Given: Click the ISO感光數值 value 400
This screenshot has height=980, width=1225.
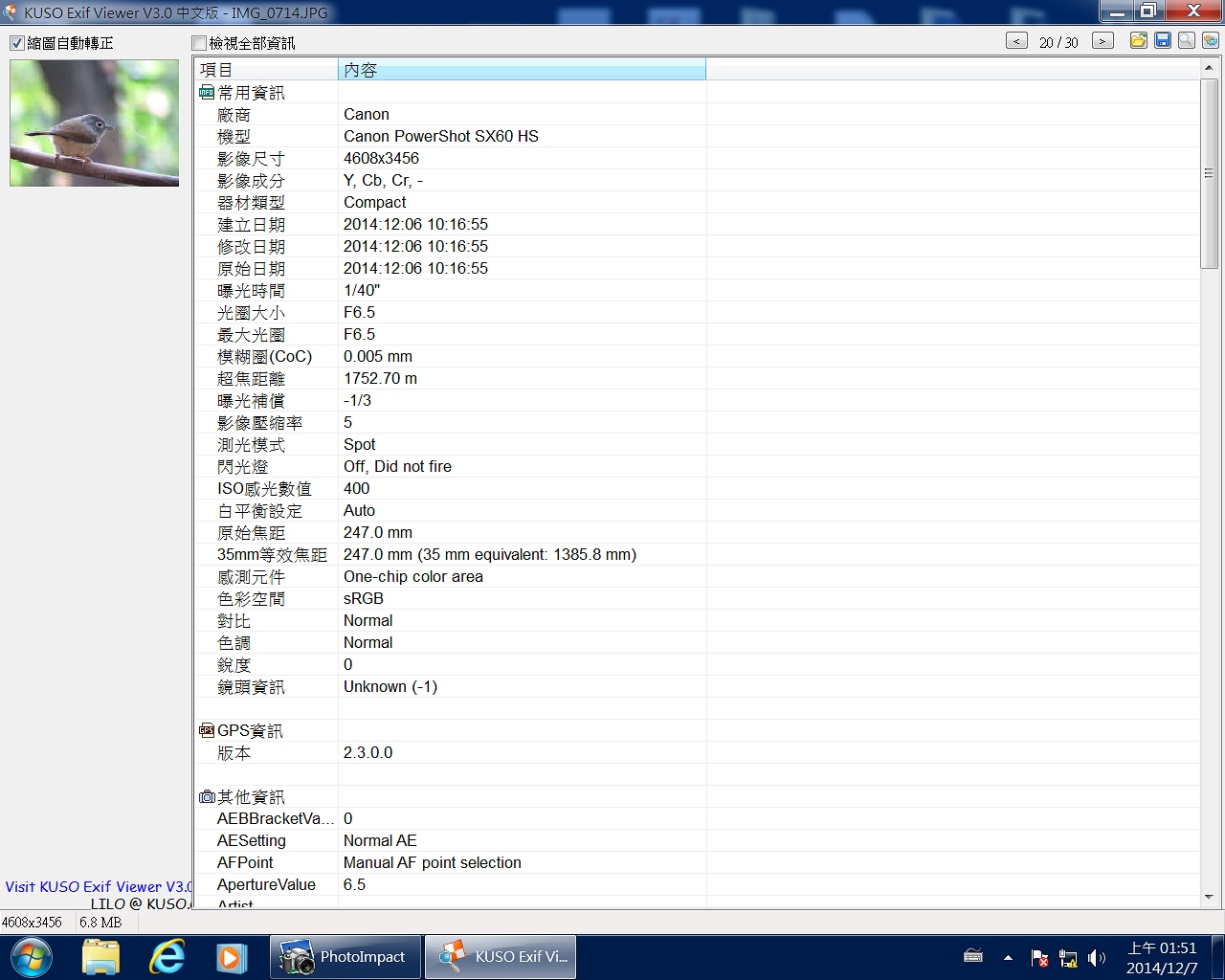Looking at the screenshot, I should pos(356,488).
